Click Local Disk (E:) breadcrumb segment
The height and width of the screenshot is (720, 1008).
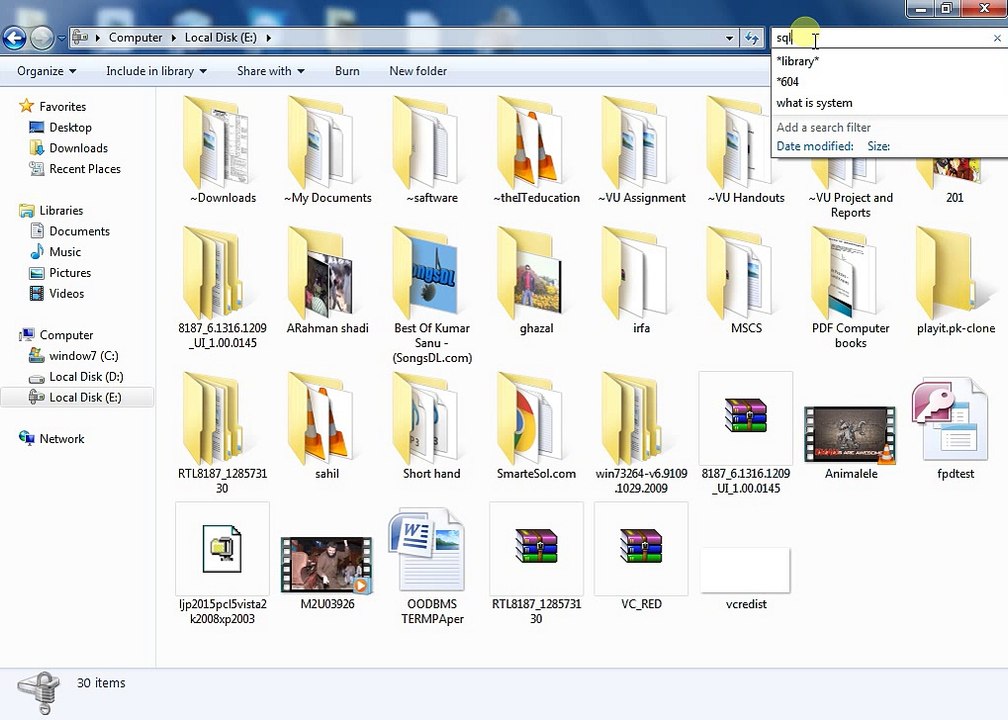point(220,37)
